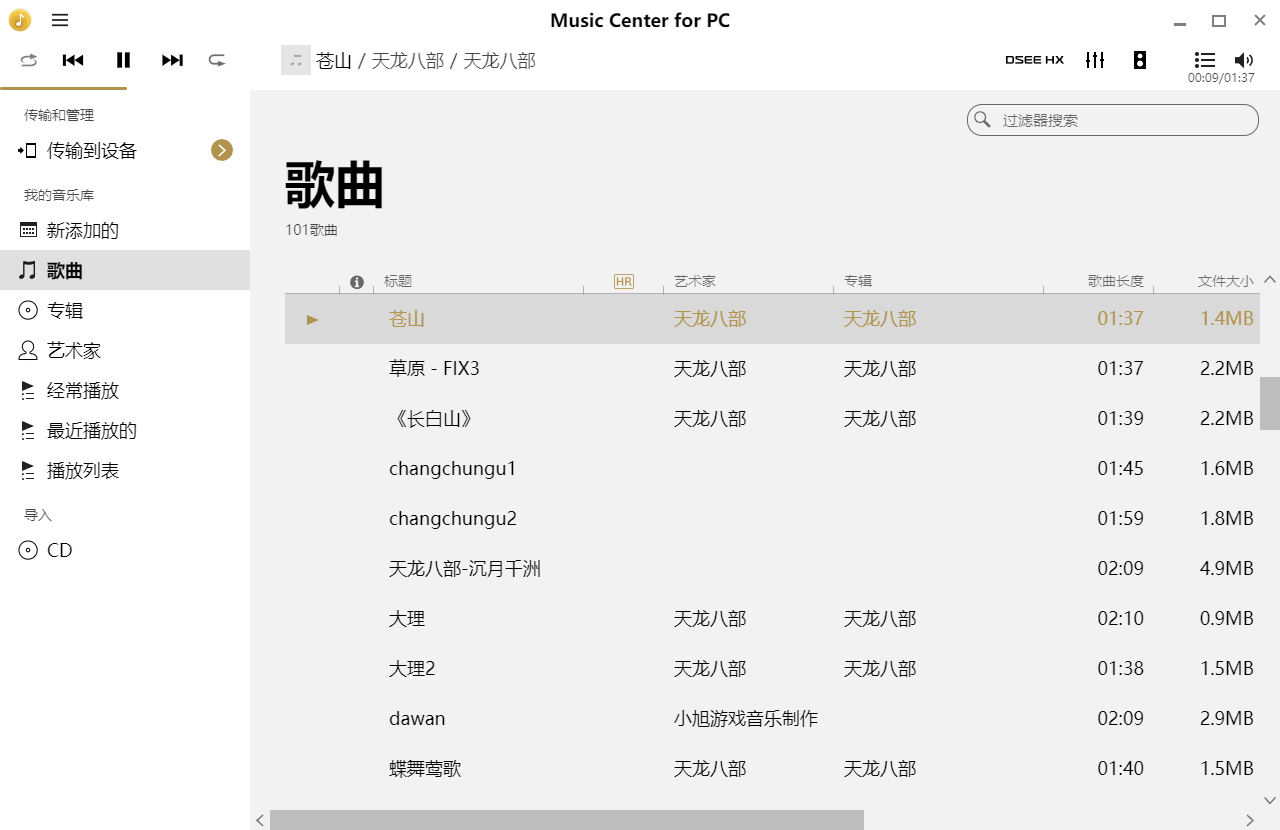Viewport: 1280px width, 830px height.
Task: Click the 4.9MB file size cell
Action: 1226,569
